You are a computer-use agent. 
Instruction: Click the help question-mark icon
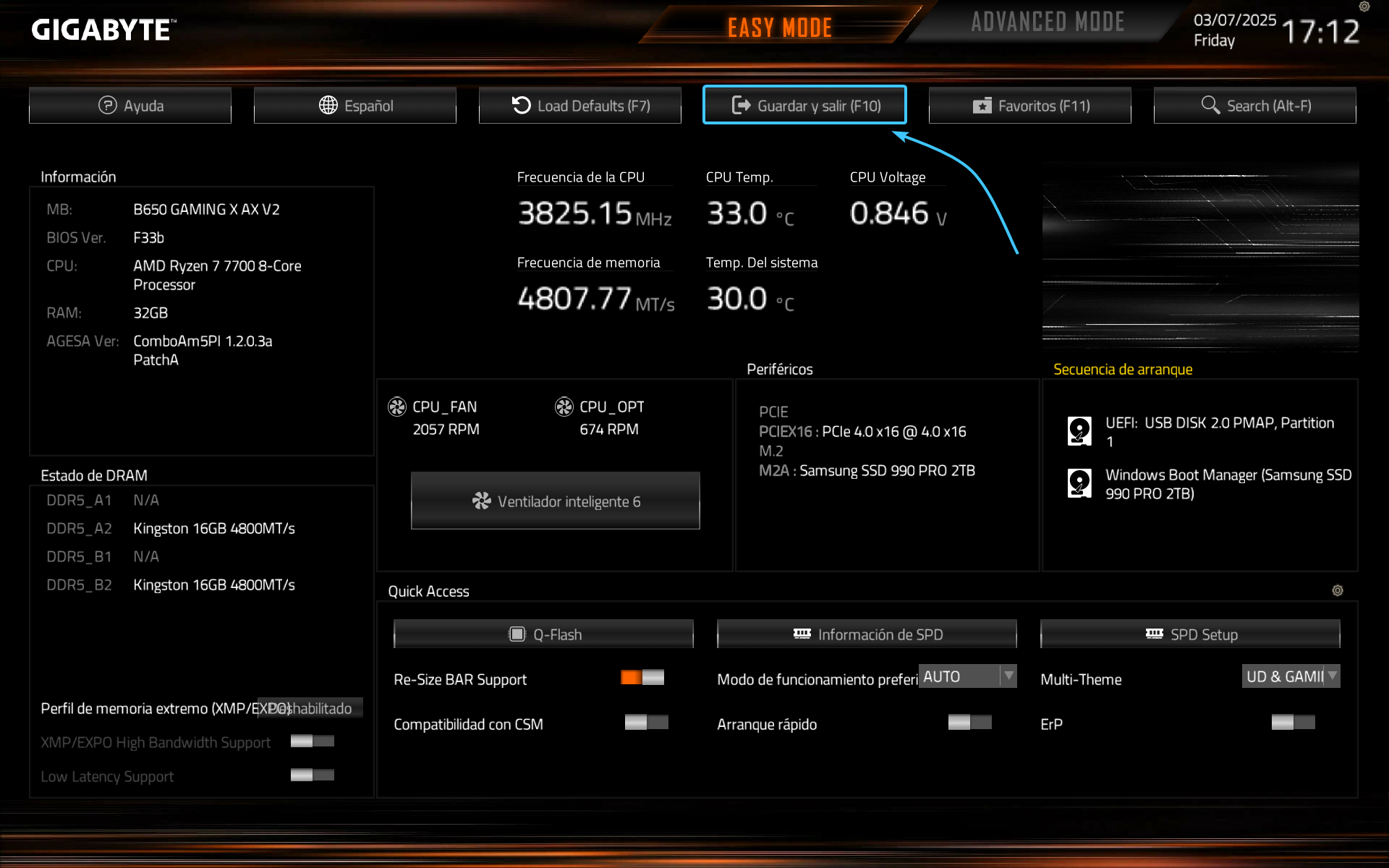point(108,106)
